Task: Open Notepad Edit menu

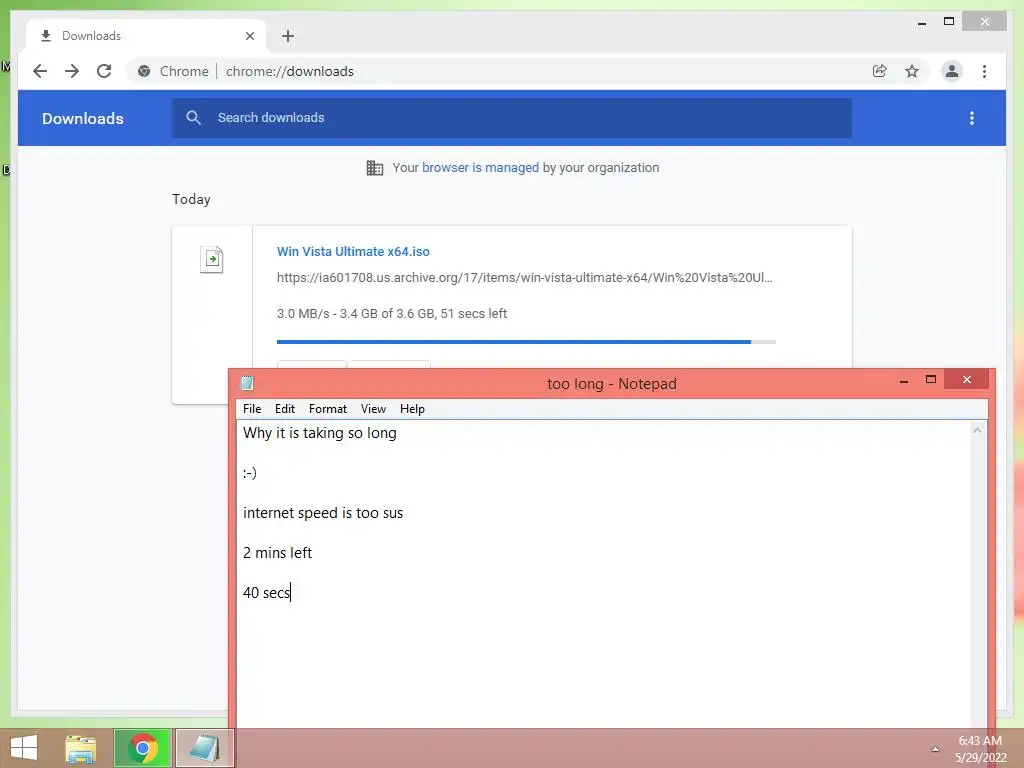Action: click(x=285, y=409)
